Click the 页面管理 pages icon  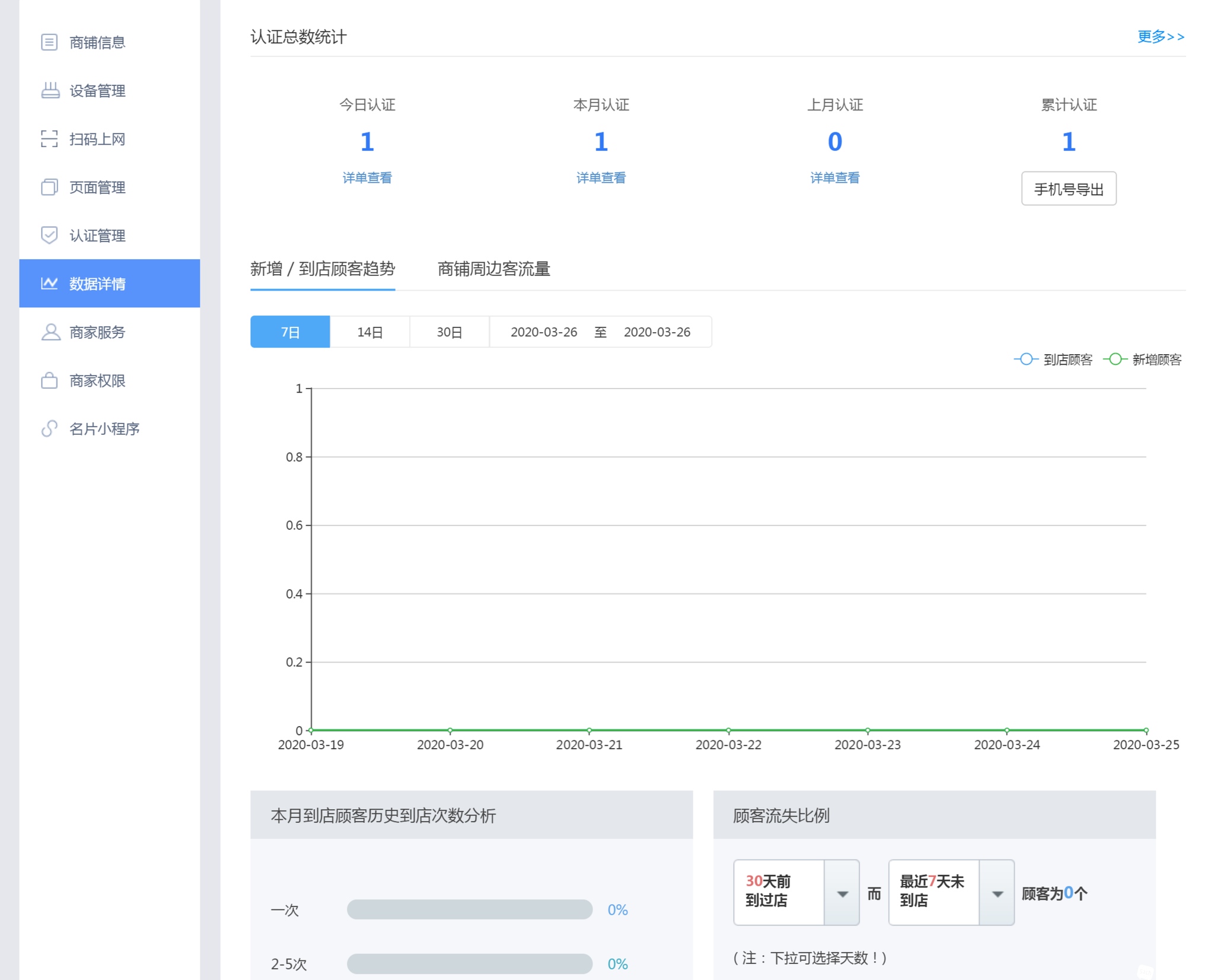click(x=49, y=187)
